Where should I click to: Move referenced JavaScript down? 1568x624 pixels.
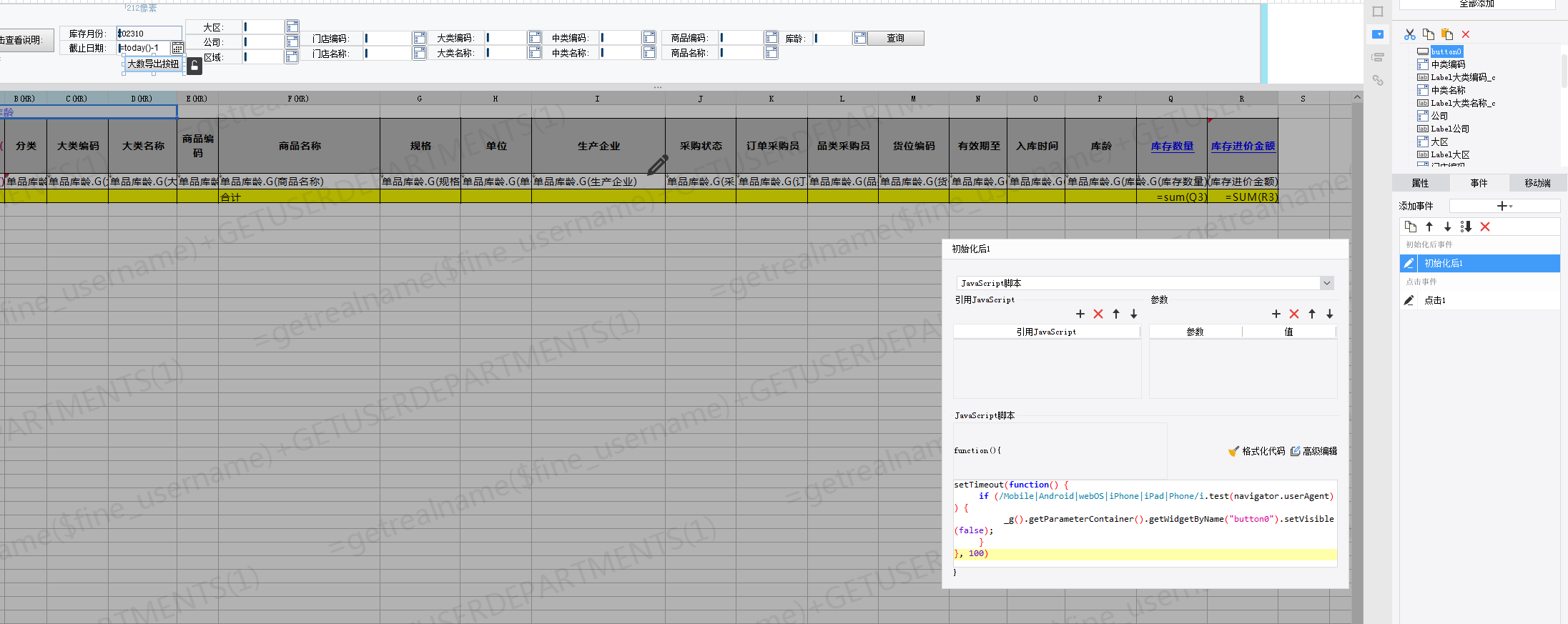click(x=1134, y=314)
